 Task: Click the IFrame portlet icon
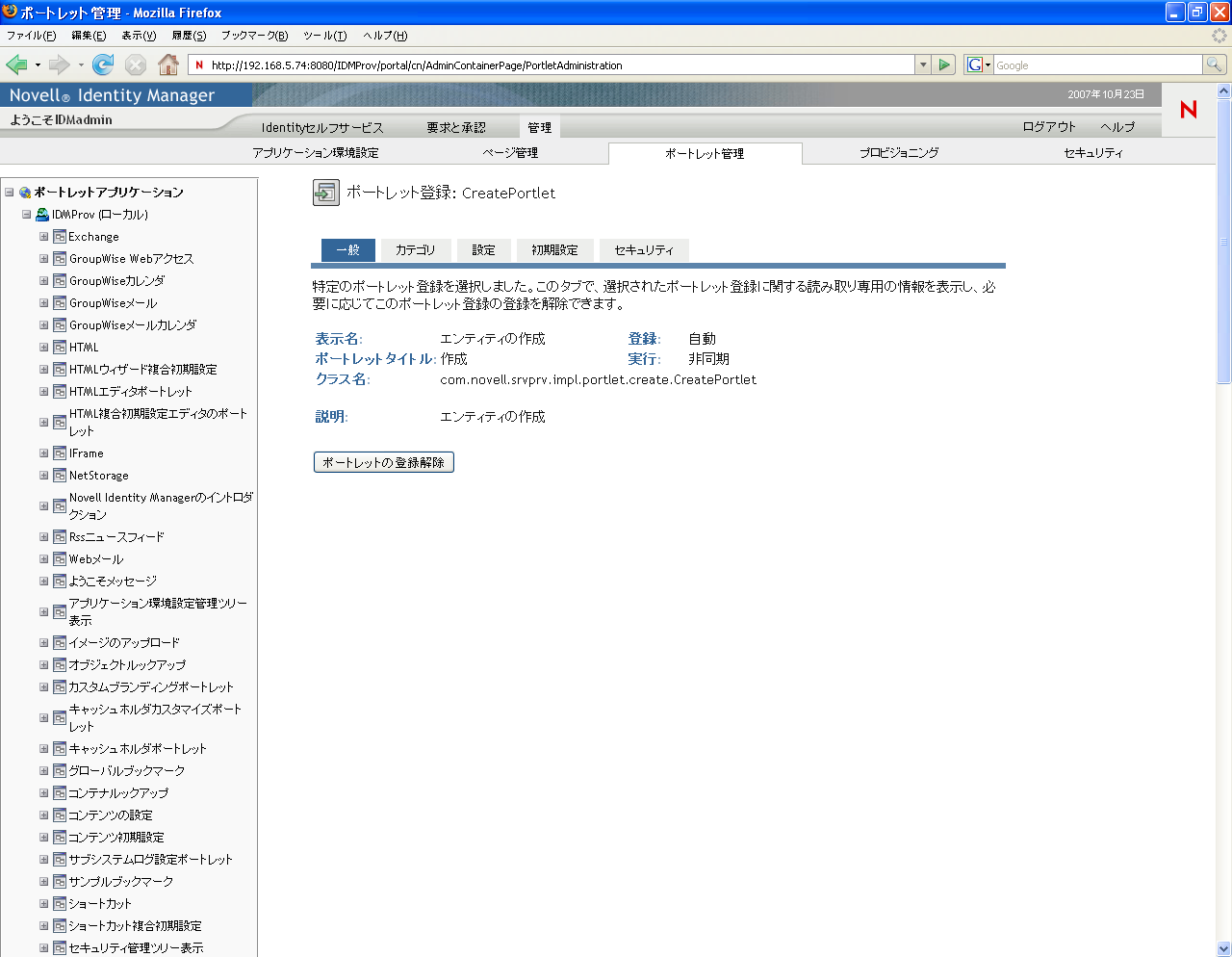click(x=60, y=453)
